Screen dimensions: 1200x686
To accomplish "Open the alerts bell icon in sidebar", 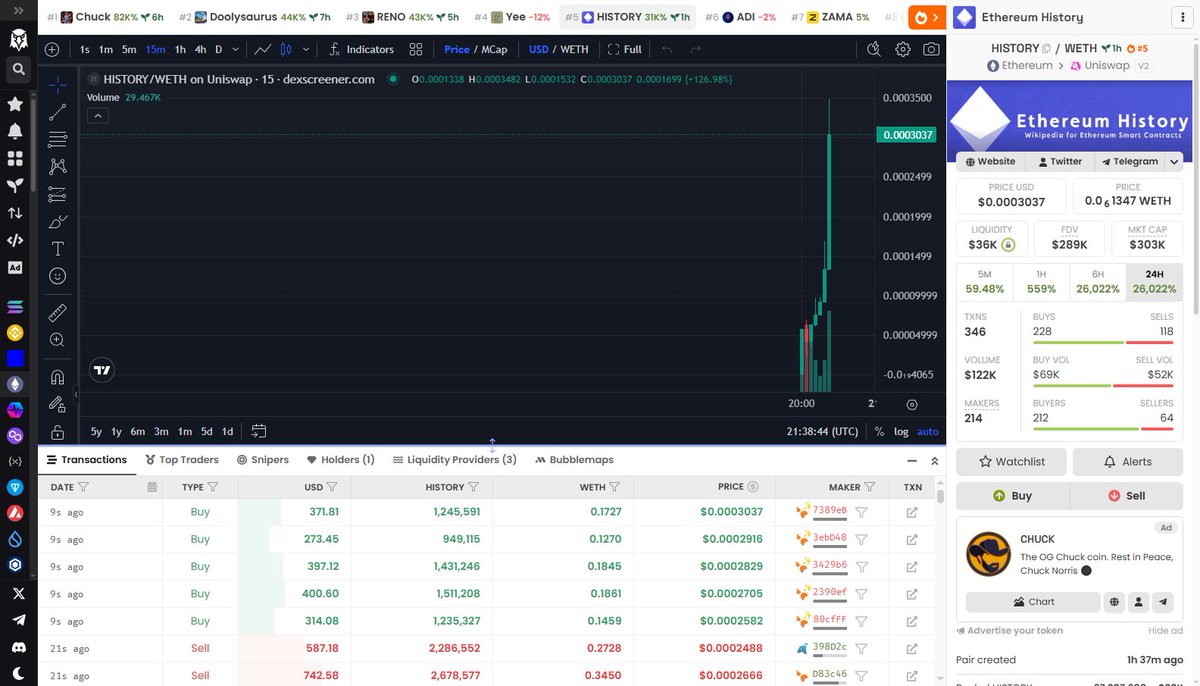I will 15,131.
